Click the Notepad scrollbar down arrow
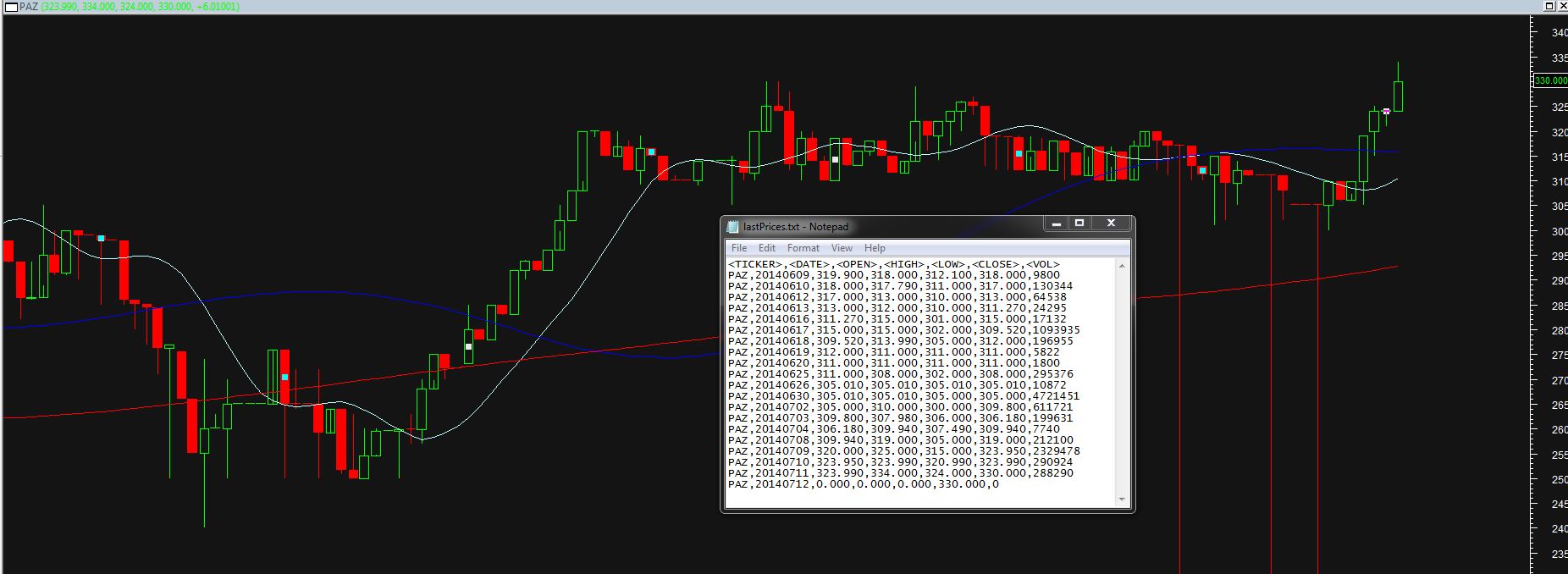 pos(1123,499)
